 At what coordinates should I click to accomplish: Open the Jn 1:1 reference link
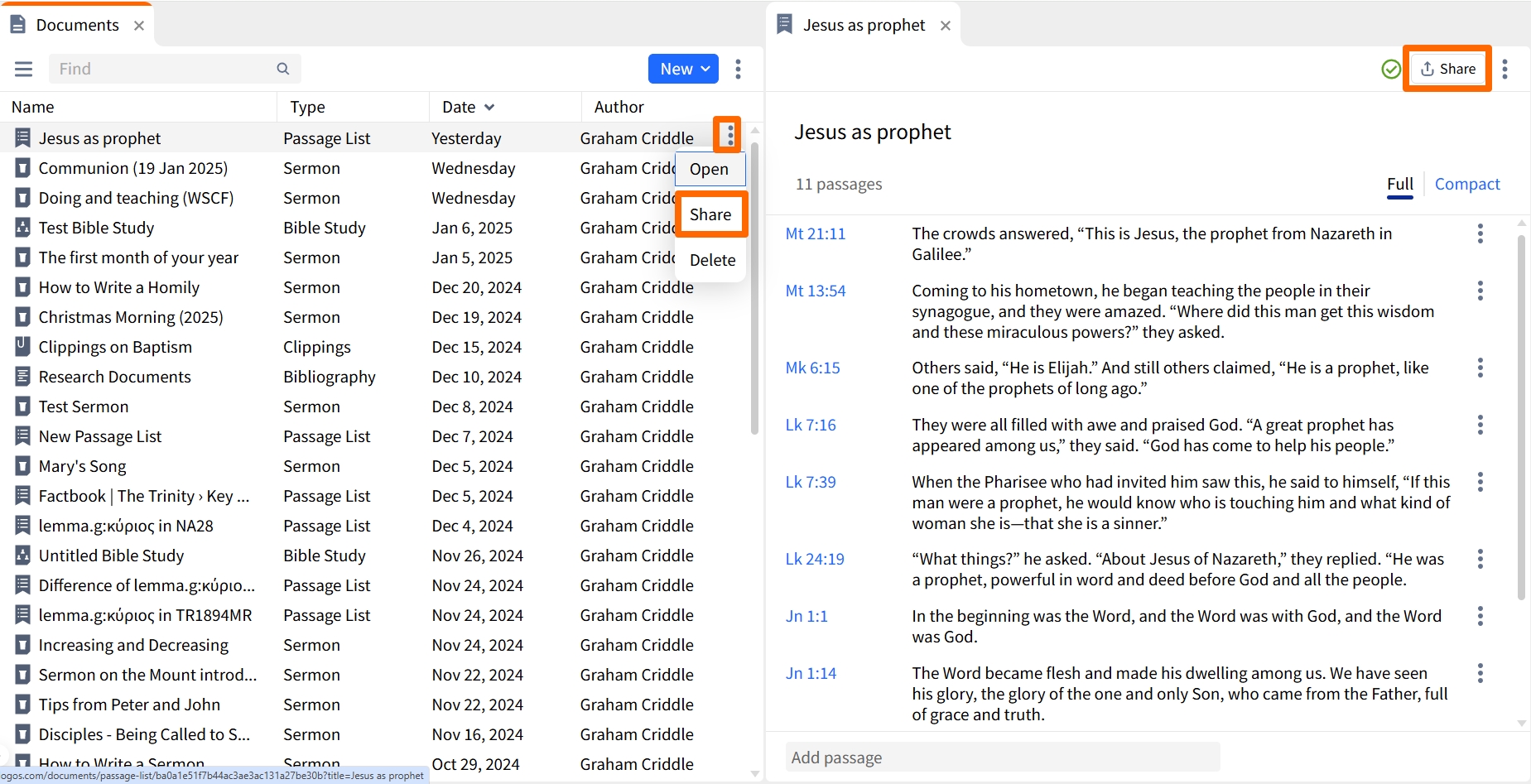[x=806, y=616]
